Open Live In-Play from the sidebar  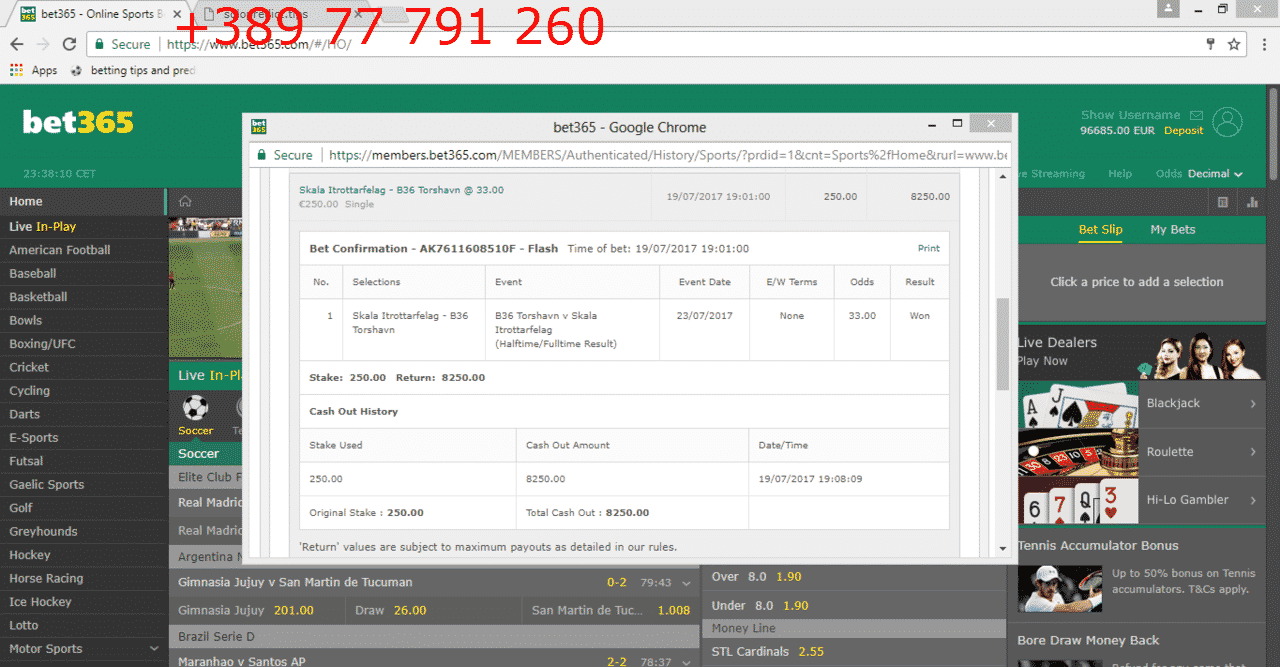click(x=83, y=227)
